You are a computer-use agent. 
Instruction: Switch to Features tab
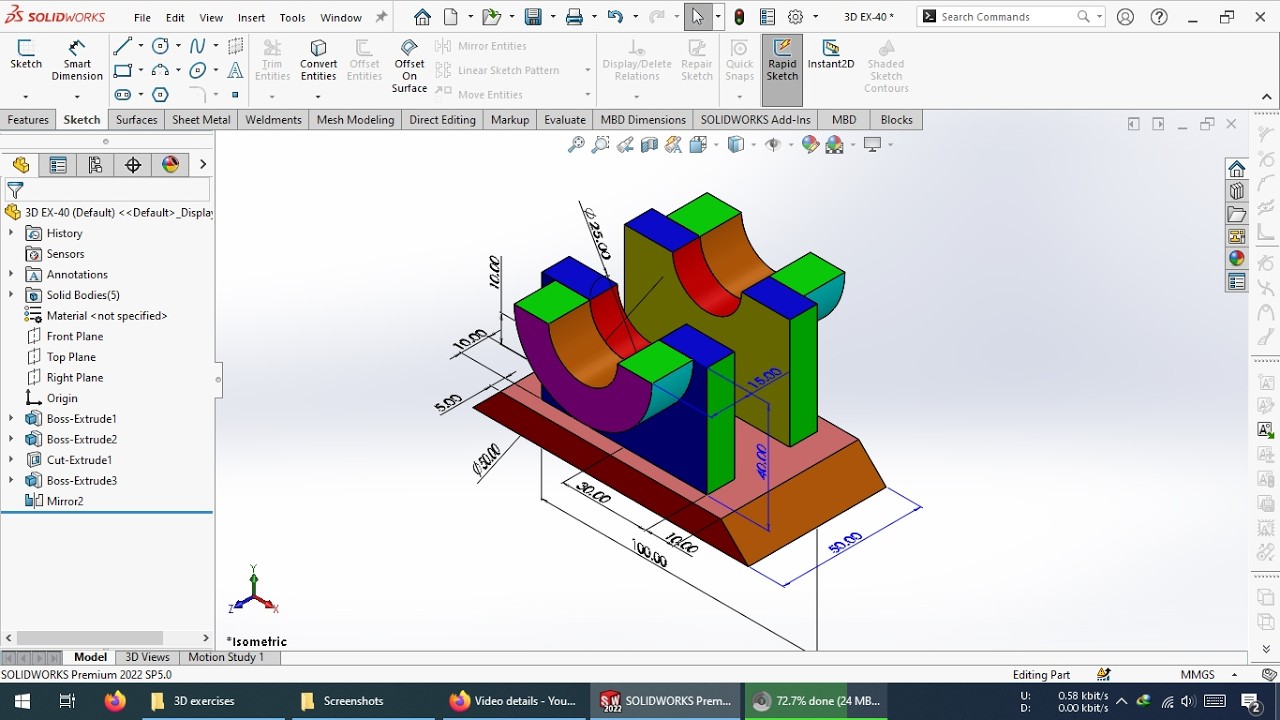pos(28,120)
